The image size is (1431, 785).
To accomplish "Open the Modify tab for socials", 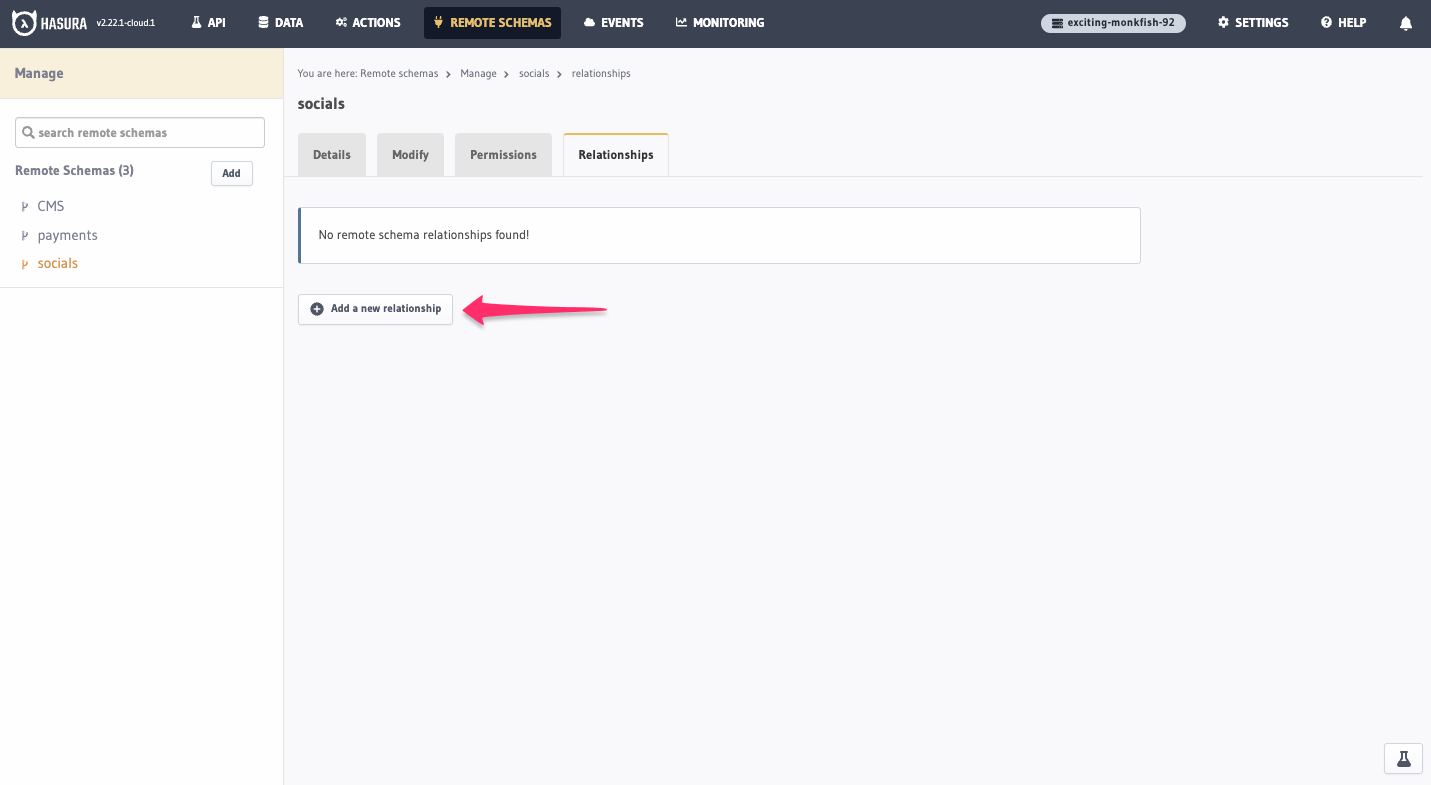I will click(x=410, y=154).
